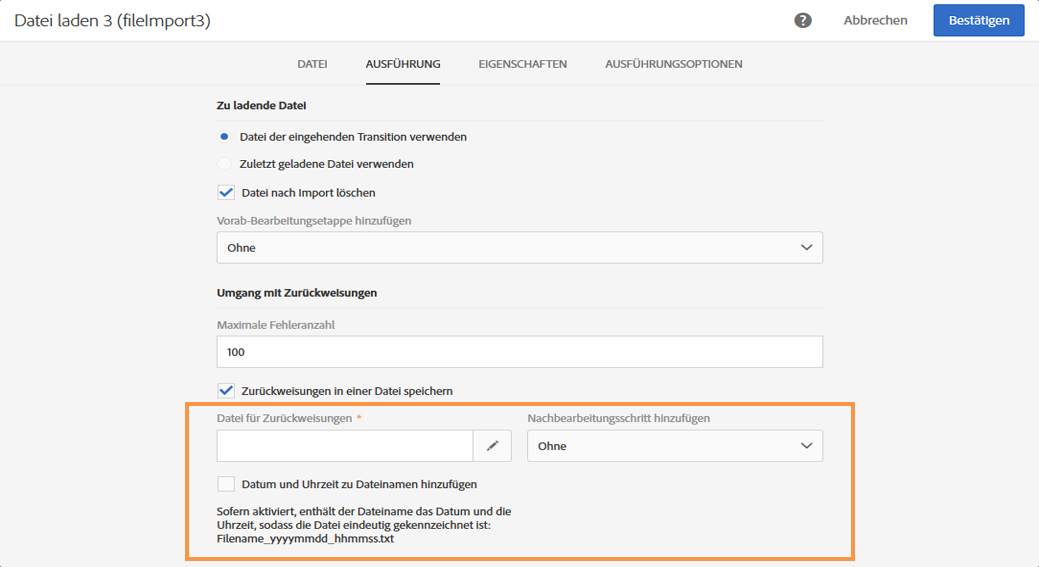Image resolution: width=1039 pixels, height=567 pixels.
Task: Click the pencil edit icon for rejects file
Action: click(x=492, y=446)
